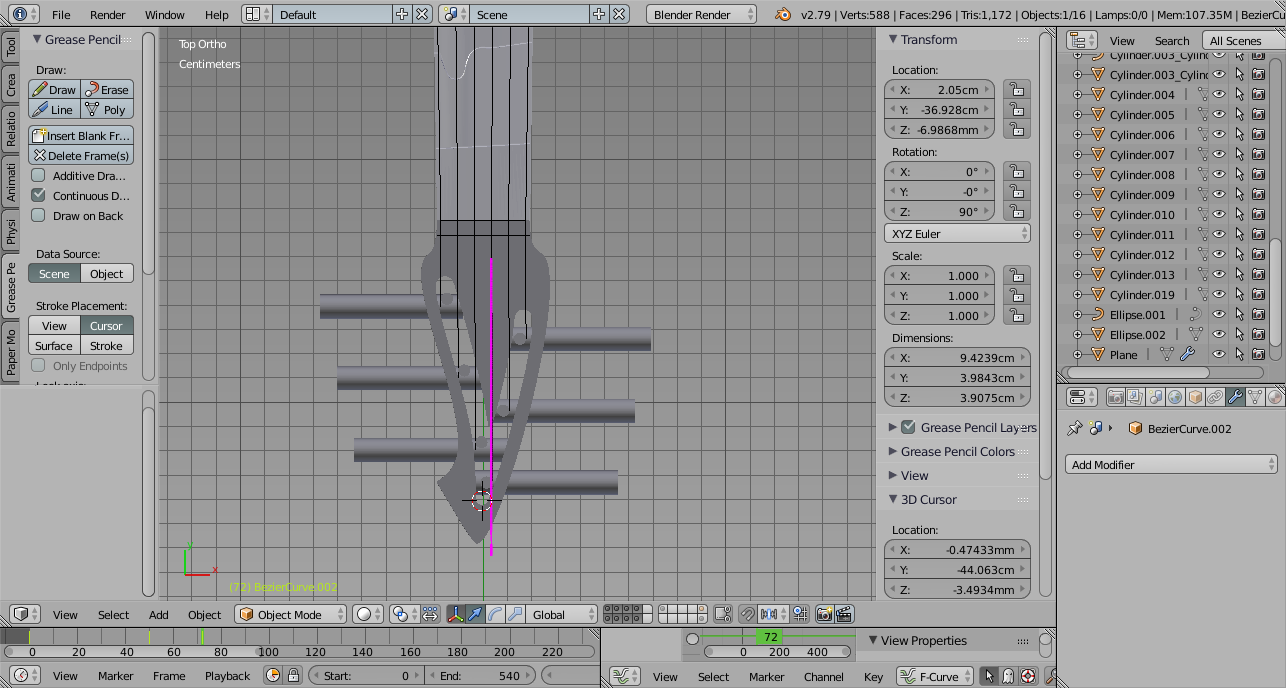Toggle visibility of Ellipse.001
The height and width of the screenshot is (688, 1286).
pyautogui.click(x=1219, y=314)
